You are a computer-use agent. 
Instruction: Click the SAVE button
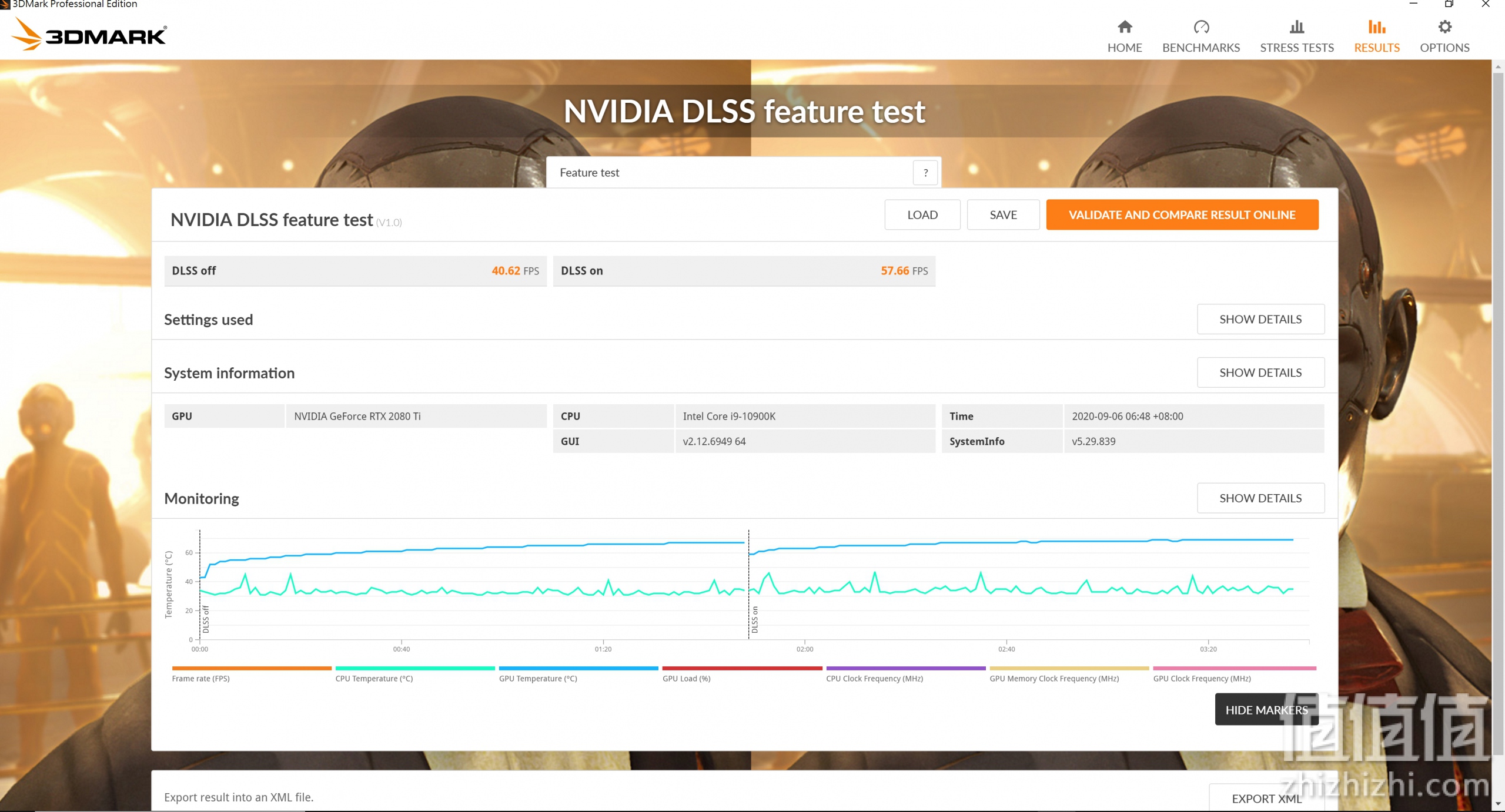coord(1003,215)
